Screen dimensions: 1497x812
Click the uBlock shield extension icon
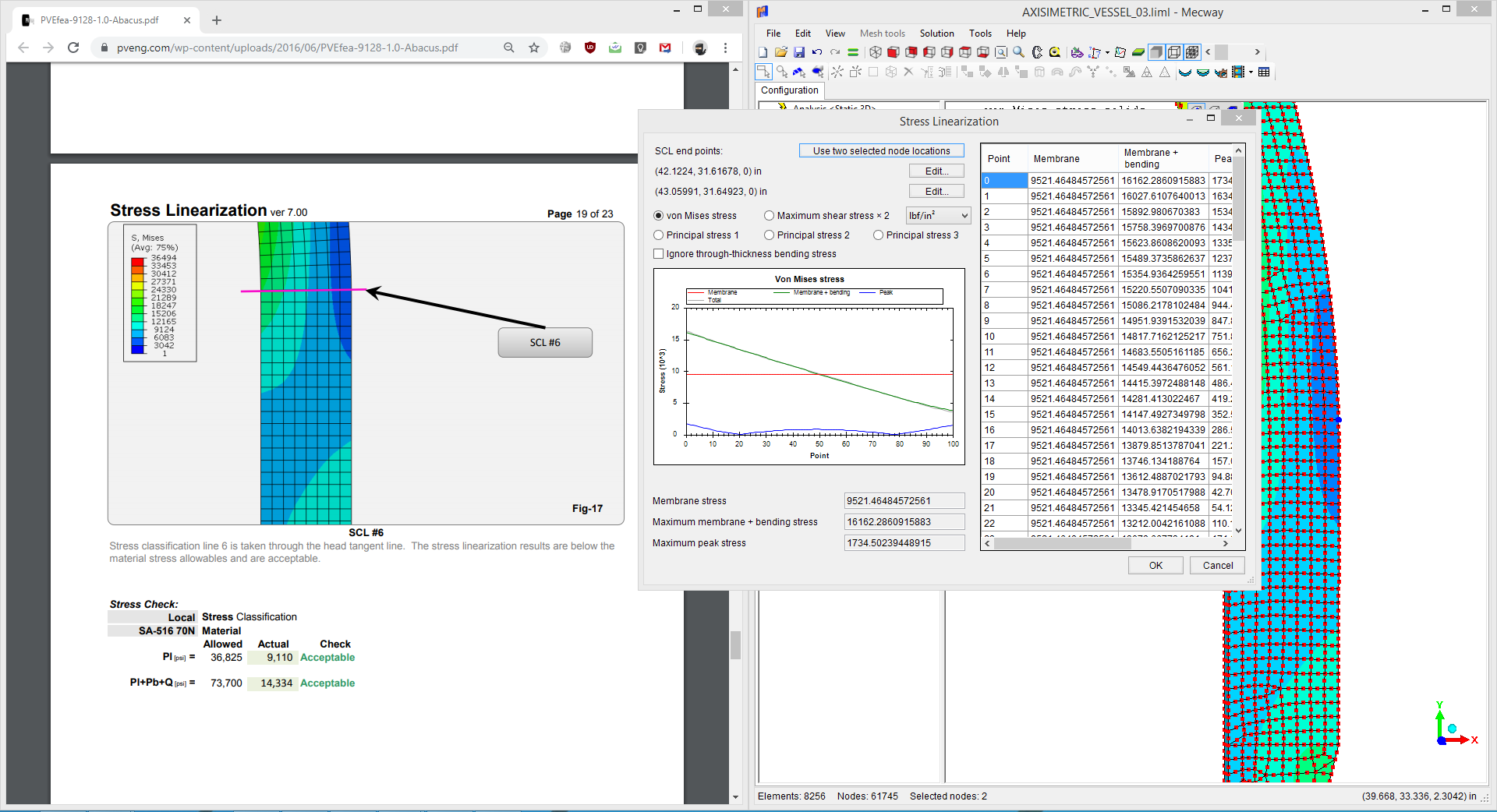[x=590, y=48]
